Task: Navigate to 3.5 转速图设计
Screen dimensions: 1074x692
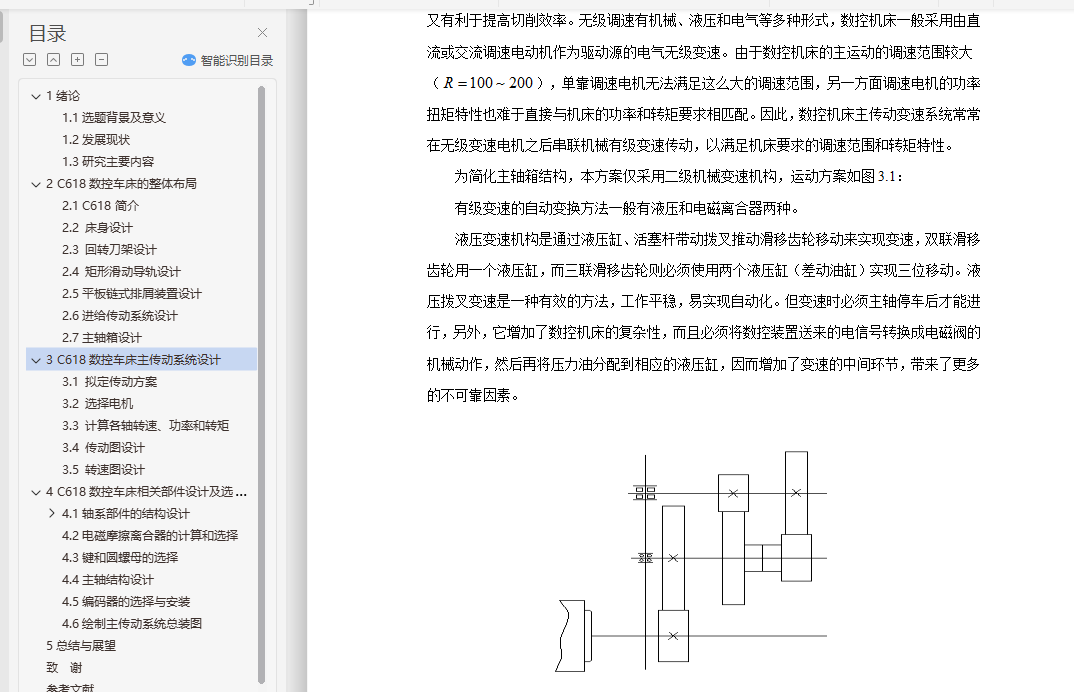Action: tap(103, 469)
